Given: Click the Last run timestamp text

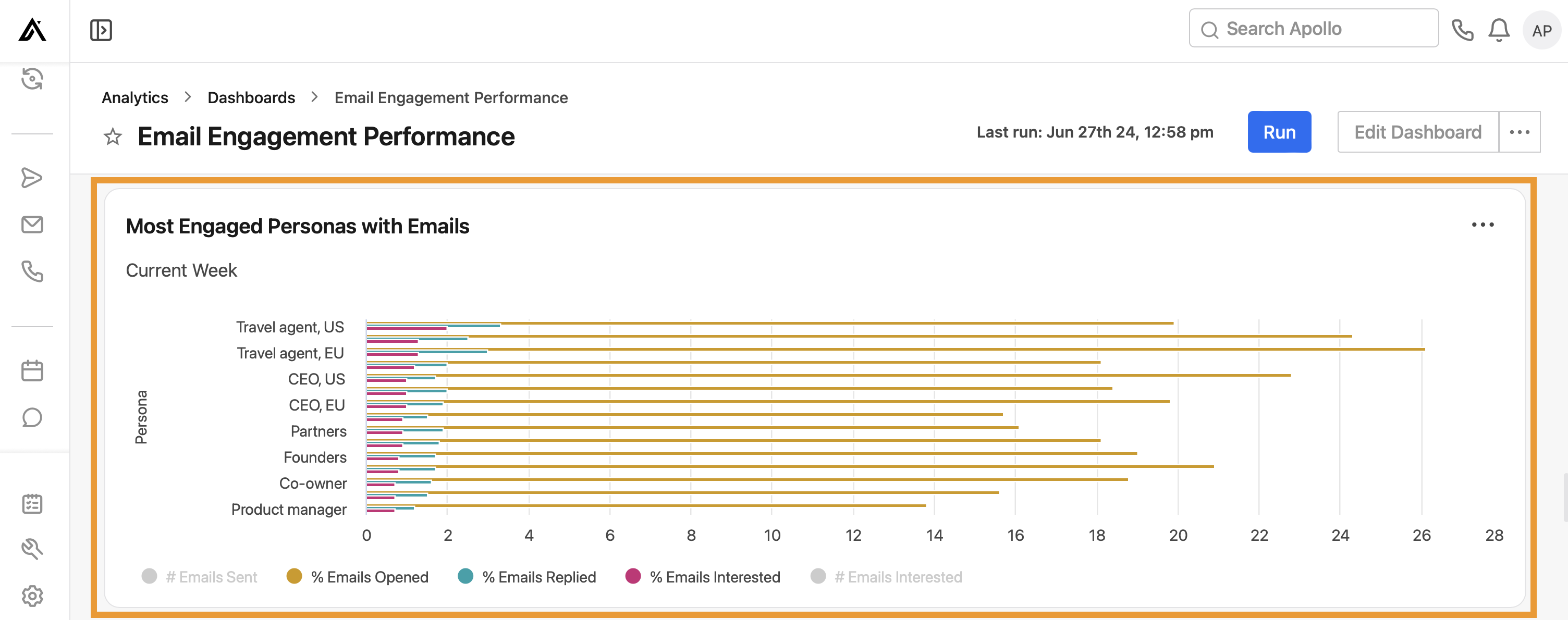Looking at the screenshot, I should [1095, 132].
